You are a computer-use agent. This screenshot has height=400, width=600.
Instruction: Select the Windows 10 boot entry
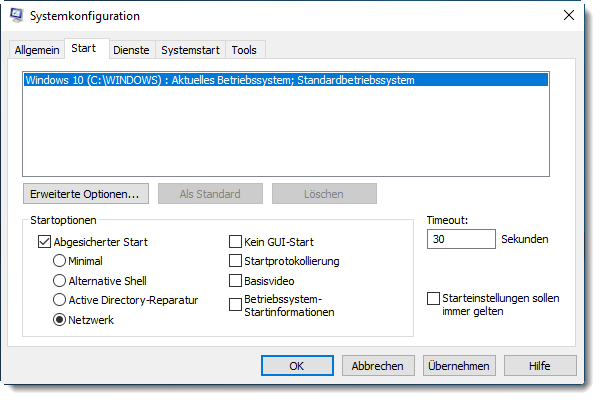(286, 80)
